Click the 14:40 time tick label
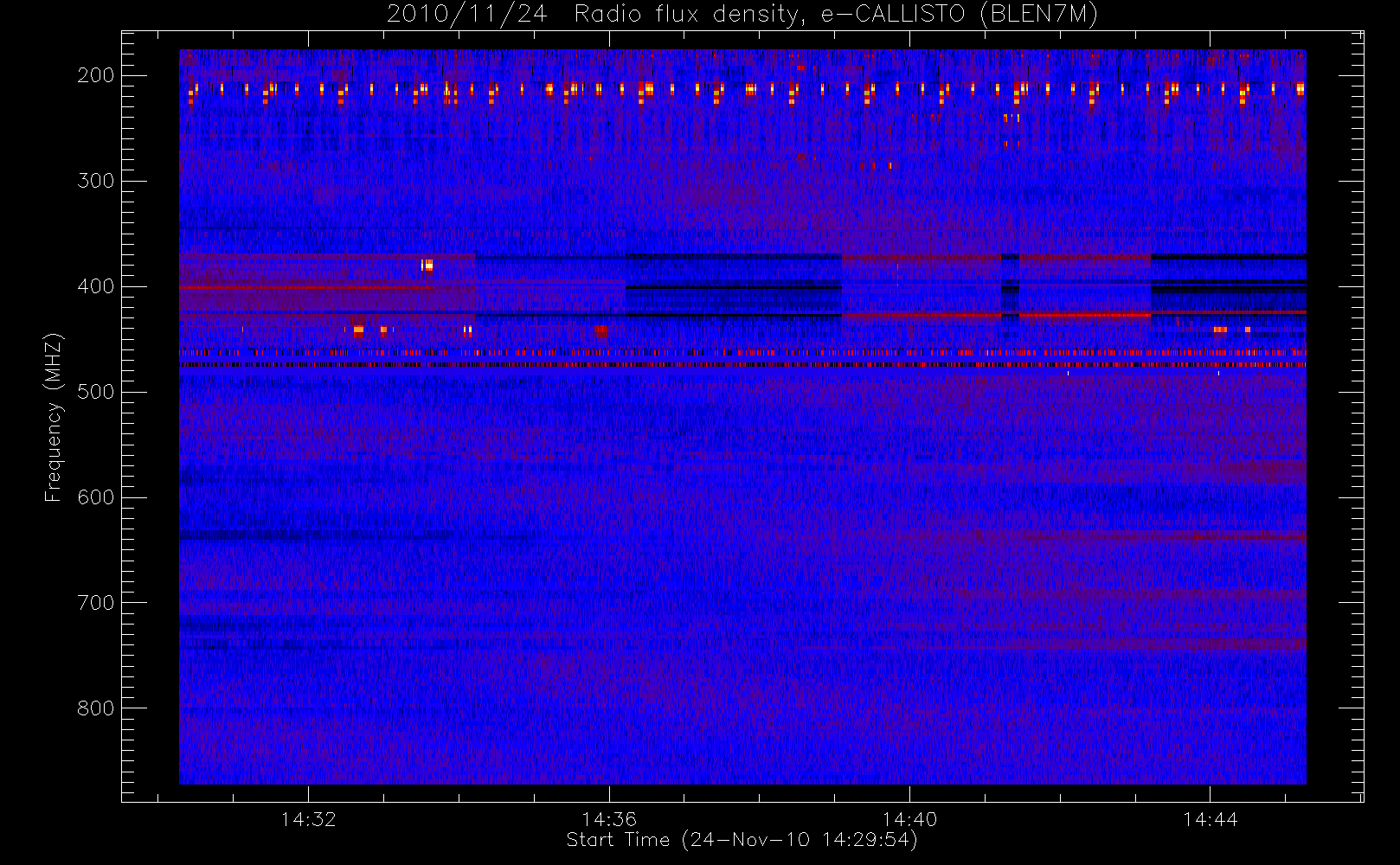 (x=909, y=819)
